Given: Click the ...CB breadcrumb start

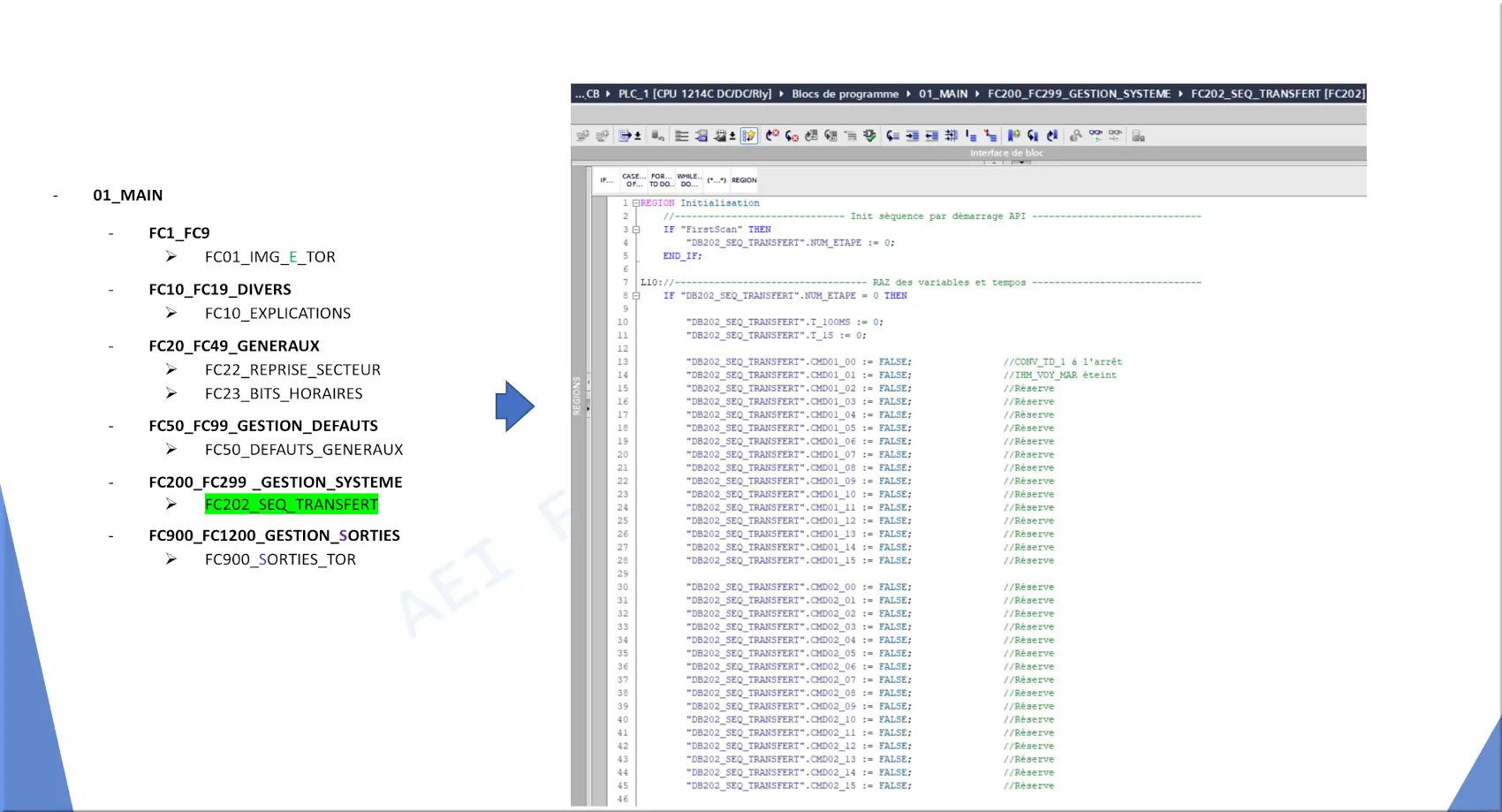Looking at the screenshot, I should [x=587, y=94].
